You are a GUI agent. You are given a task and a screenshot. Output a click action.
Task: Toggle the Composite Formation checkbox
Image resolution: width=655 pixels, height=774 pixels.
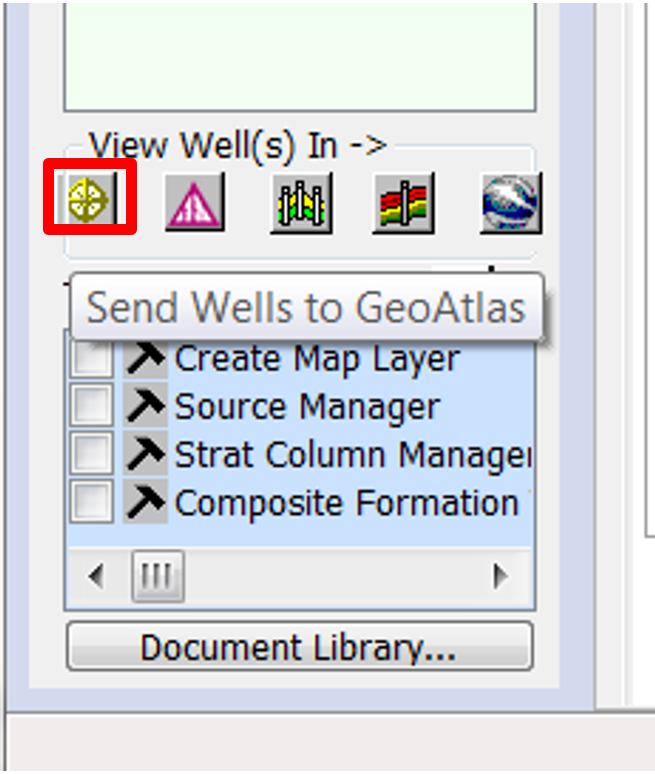pyautogui.click(x=92, y=501)
